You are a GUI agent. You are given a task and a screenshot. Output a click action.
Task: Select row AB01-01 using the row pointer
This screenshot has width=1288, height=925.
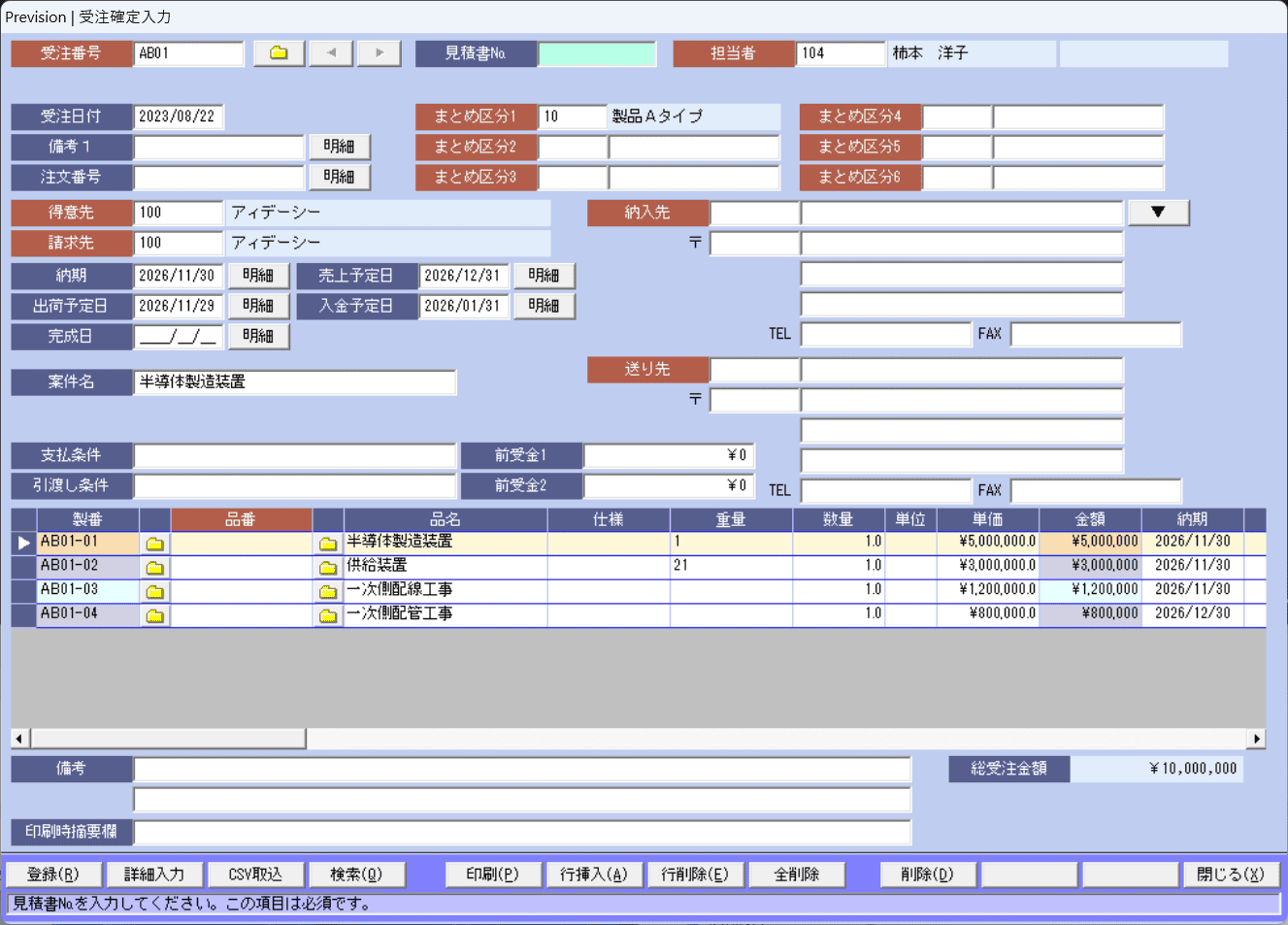pos(23,543)
